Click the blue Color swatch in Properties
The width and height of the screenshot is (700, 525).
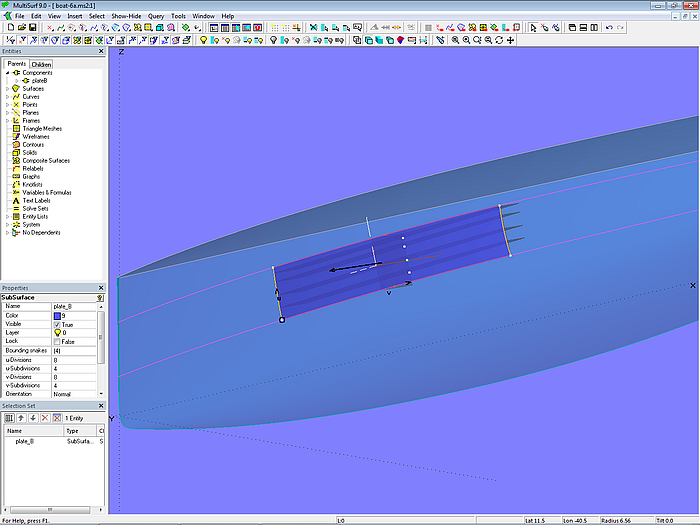click(57, 316)
